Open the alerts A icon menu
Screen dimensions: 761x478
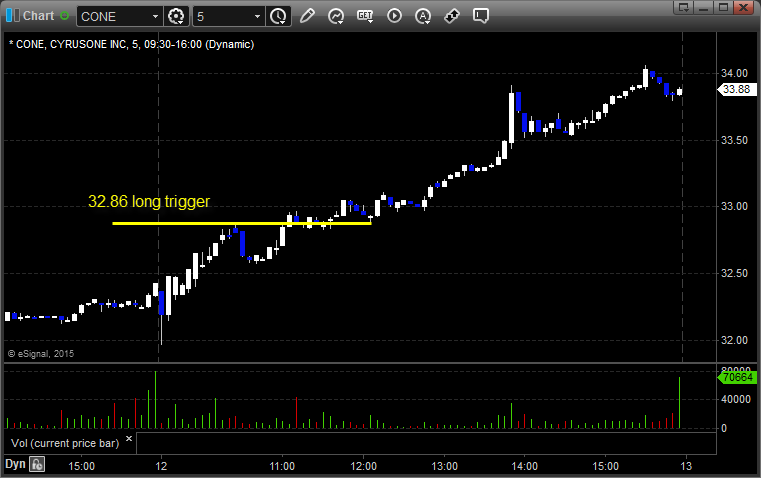click(x=423, y=16)
